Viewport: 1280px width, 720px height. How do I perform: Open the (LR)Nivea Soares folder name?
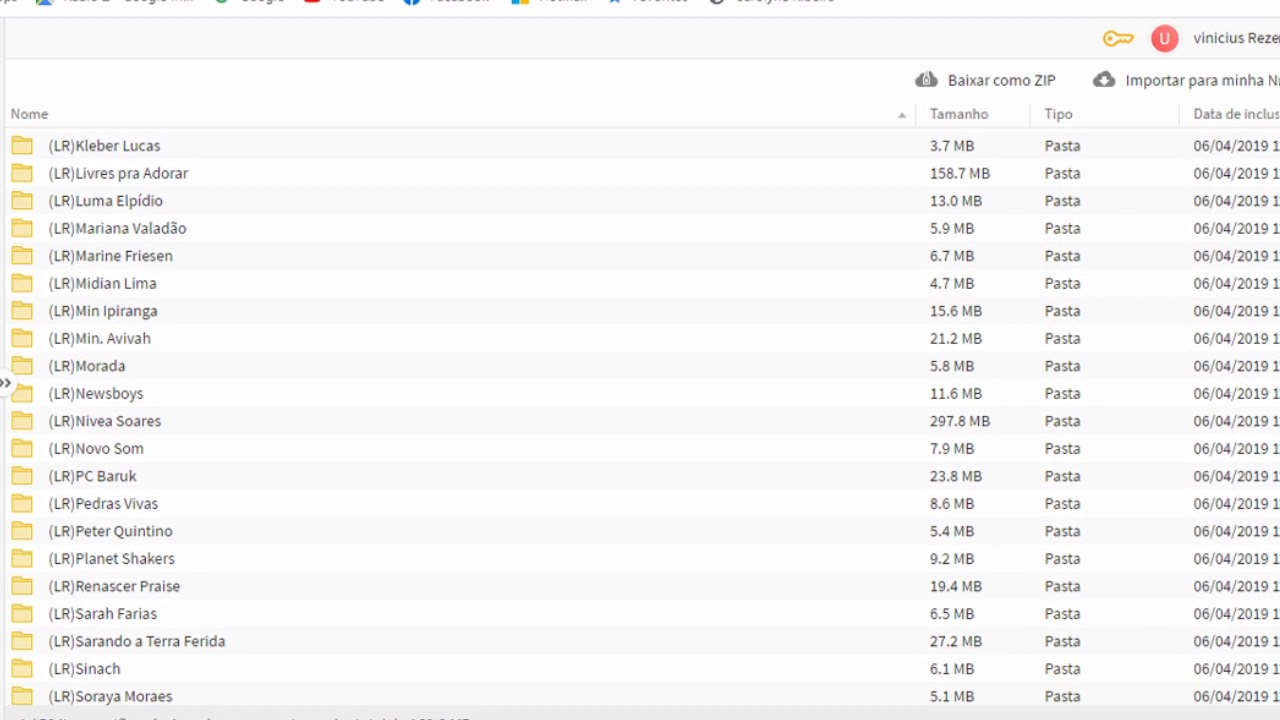coord(105,421)
